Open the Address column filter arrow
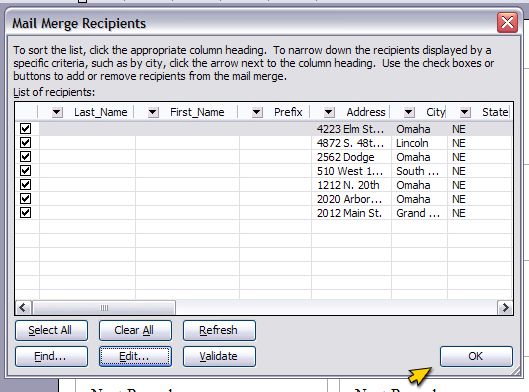 329,112
